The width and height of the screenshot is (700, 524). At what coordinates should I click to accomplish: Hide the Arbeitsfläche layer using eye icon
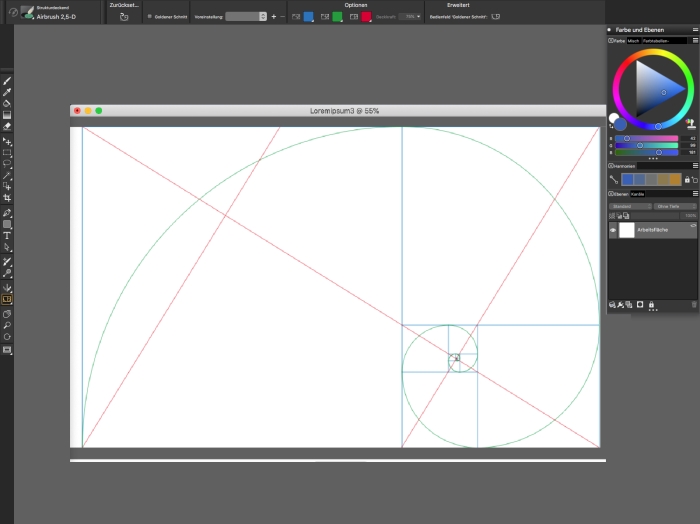(x=613, y=230)
